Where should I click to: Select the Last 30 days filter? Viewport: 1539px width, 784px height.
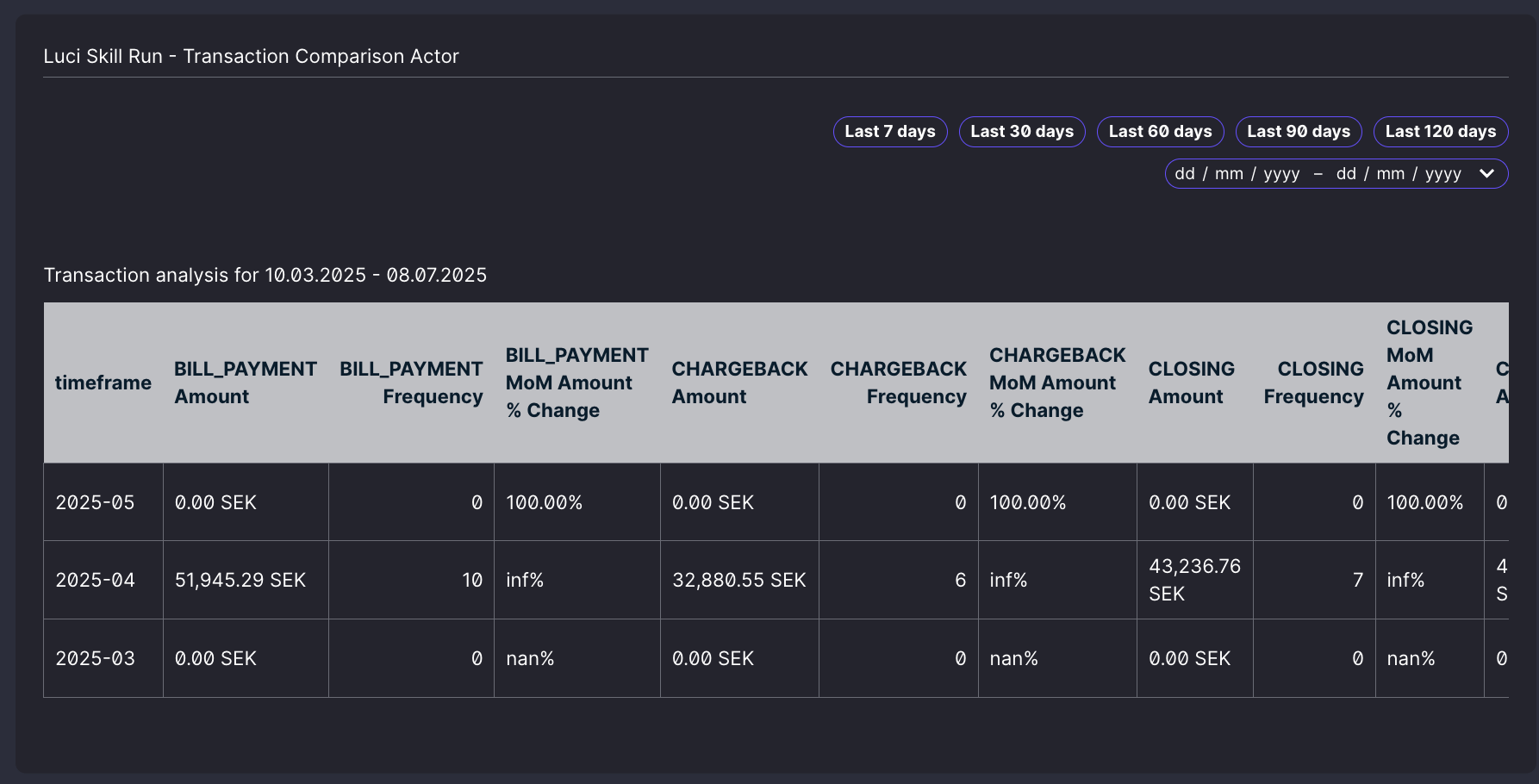click(x=1022, y=132)
